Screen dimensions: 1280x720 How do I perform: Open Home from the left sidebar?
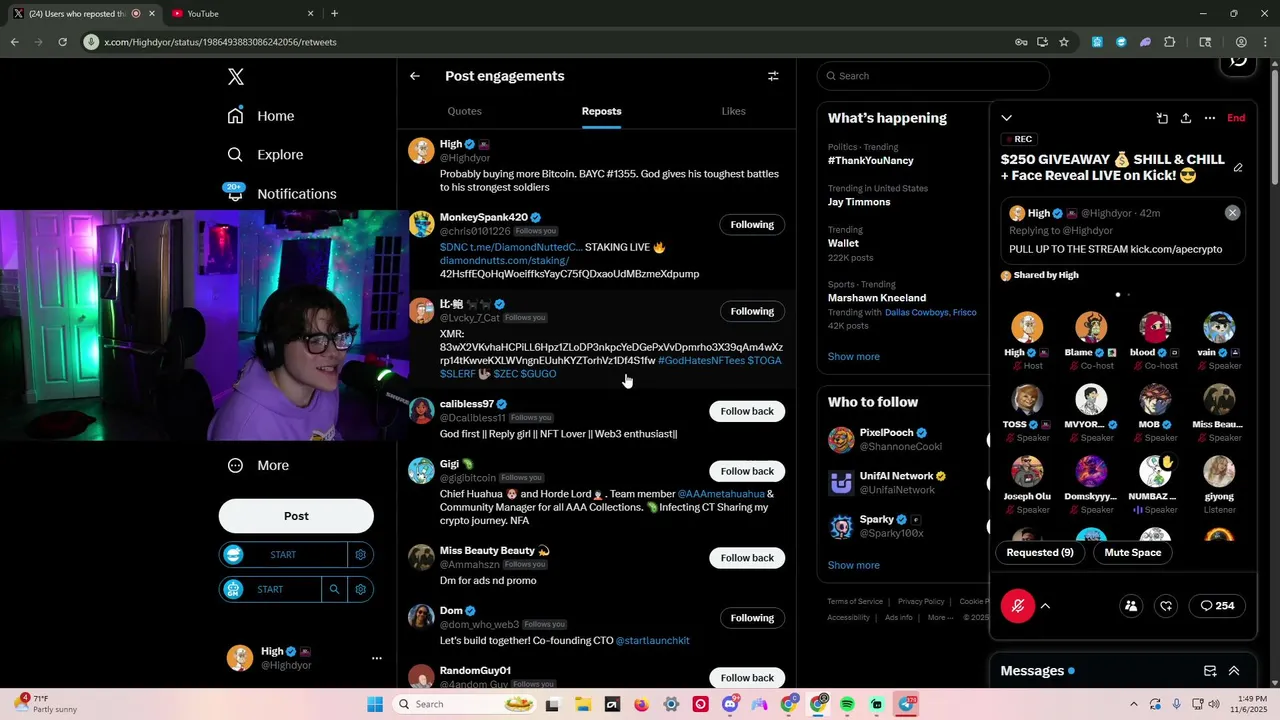(261, 116)
